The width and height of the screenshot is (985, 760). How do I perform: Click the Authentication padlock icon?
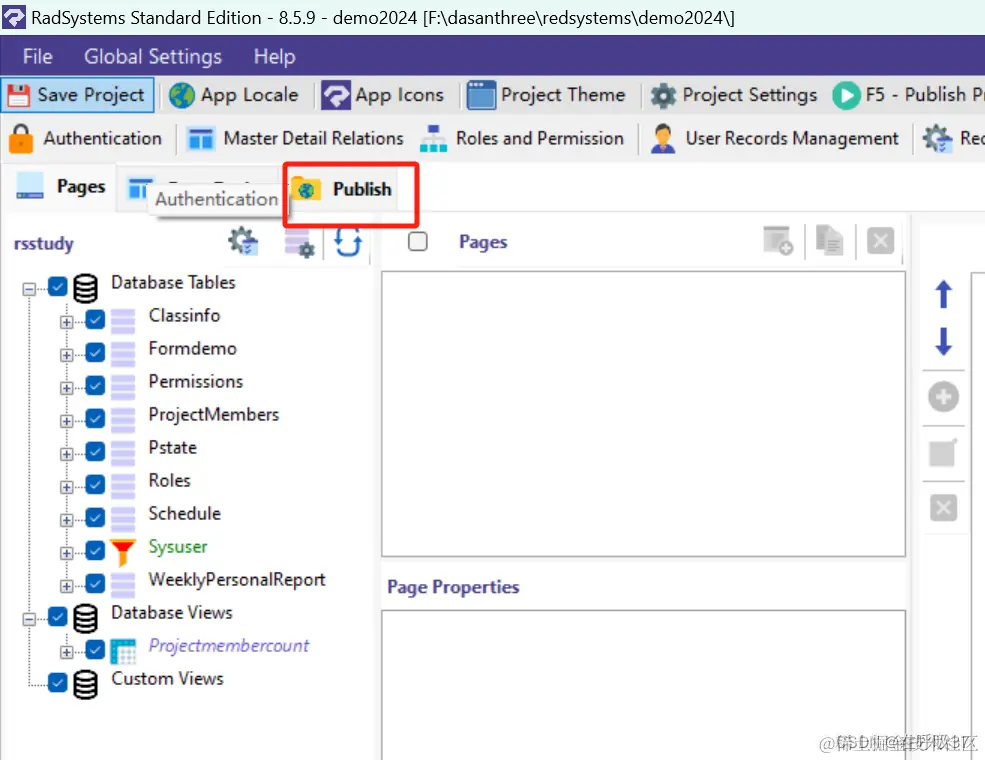tap(21, 139)
